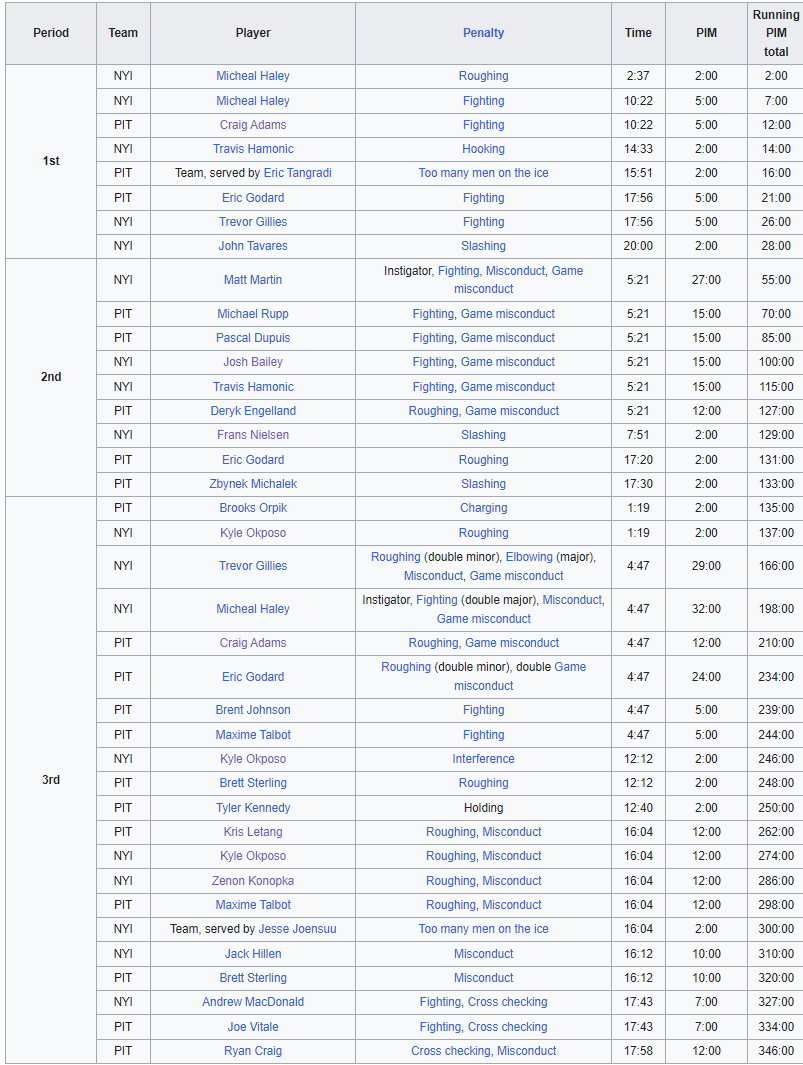
Task: Select the '24:00' PIM value
Action: (x=706, y=677)
